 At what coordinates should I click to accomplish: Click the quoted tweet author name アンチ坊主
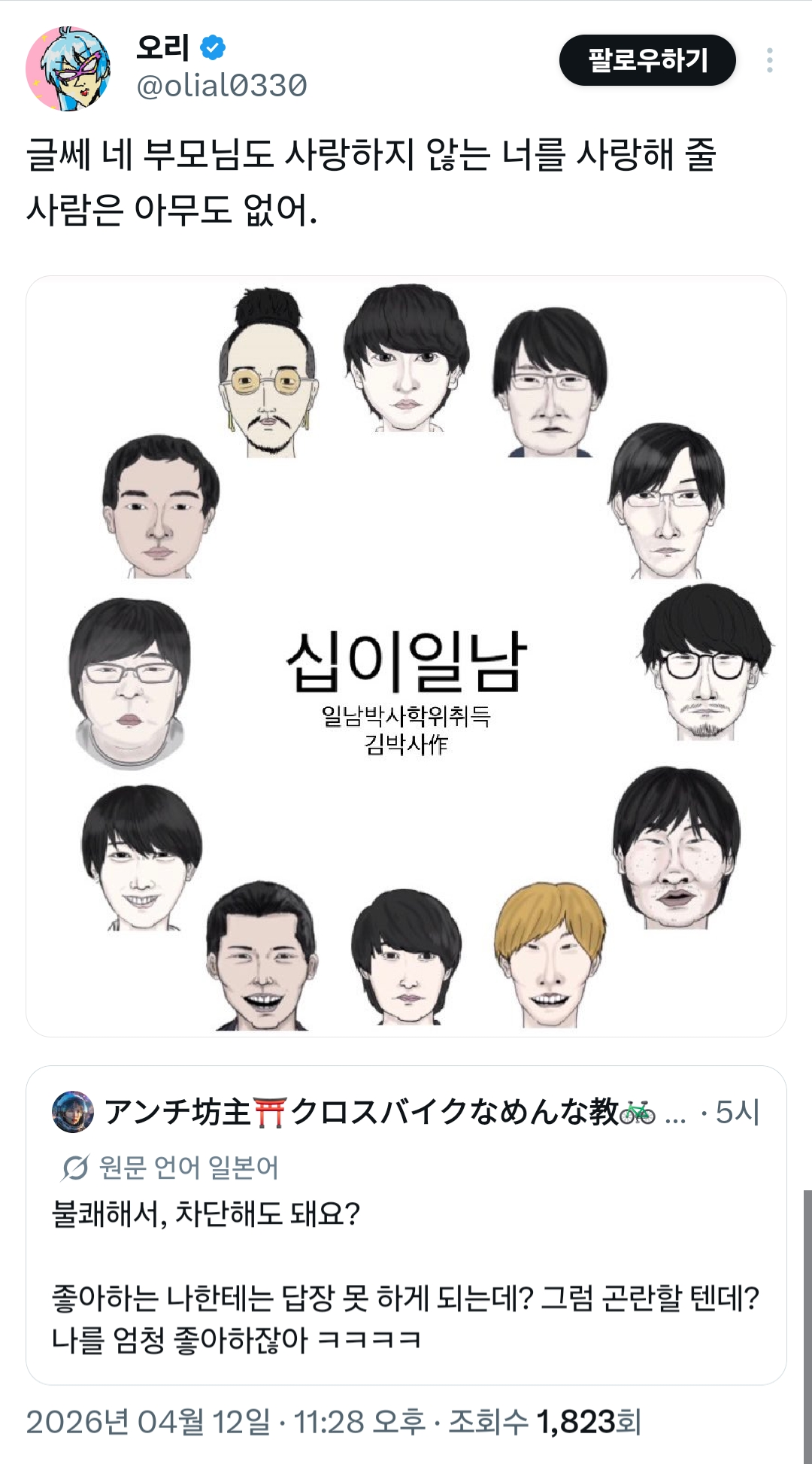click(177, 1112)
